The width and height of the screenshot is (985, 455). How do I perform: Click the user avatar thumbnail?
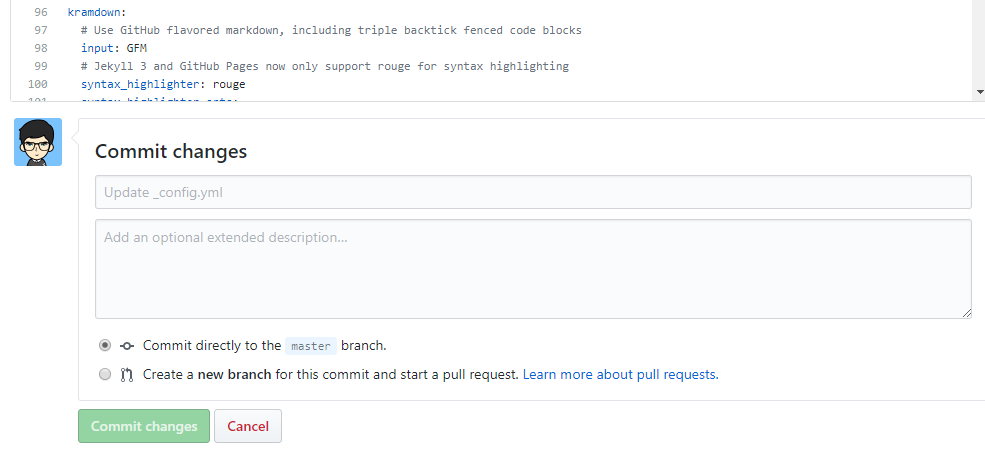pyautogui.click(x=38, y=142)
